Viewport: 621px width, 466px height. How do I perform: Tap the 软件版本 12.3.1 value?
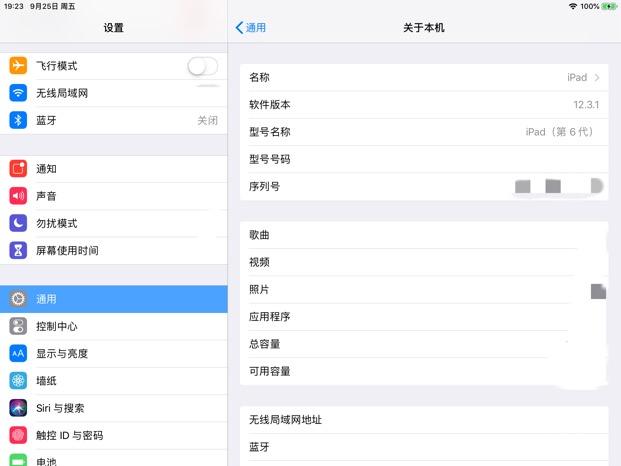(x=586, y=105)
